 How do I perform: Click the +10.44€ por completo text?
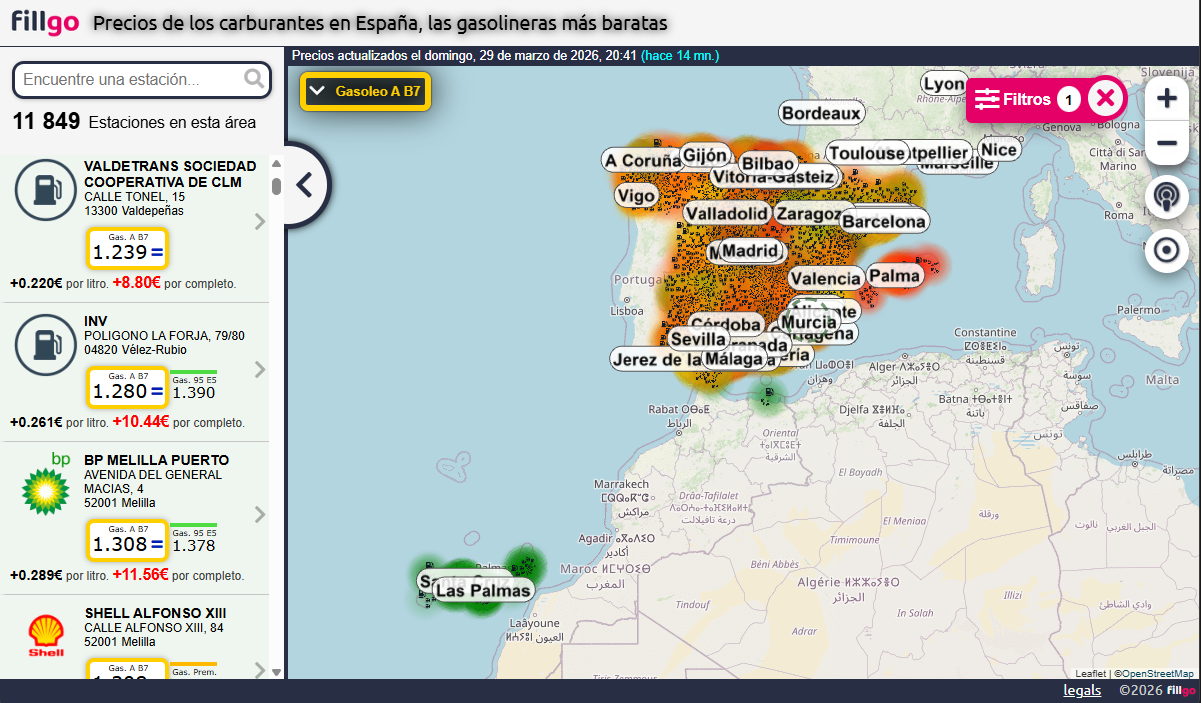coord(178,422)
